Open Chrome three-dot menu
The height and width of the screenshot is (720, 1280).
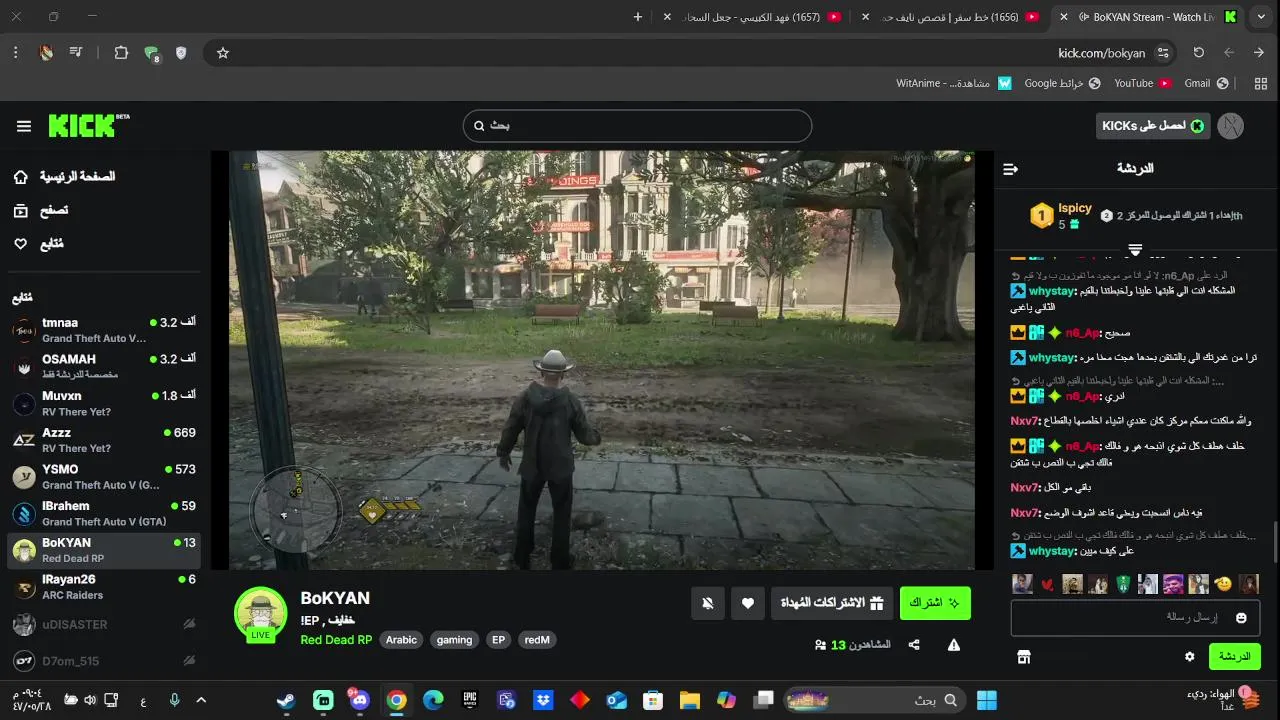(16, 53)
